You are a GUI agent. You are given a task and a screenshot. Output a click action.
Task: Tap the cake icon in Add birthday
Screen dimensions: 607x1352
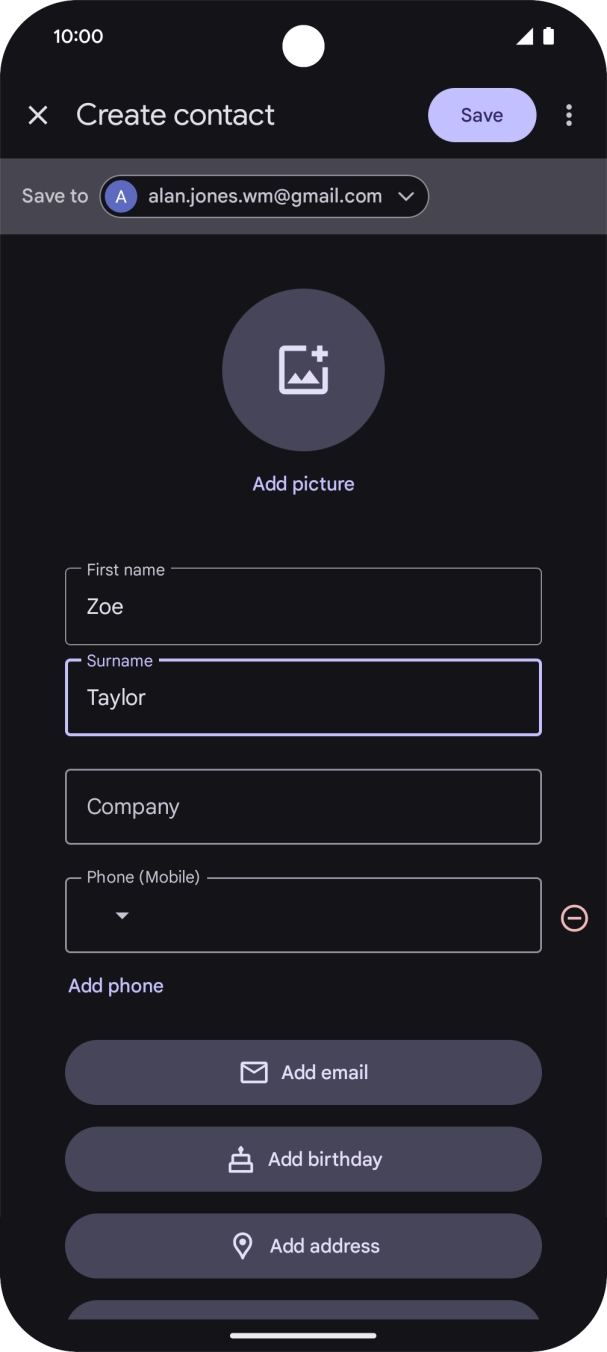[x=240, y=1159]
